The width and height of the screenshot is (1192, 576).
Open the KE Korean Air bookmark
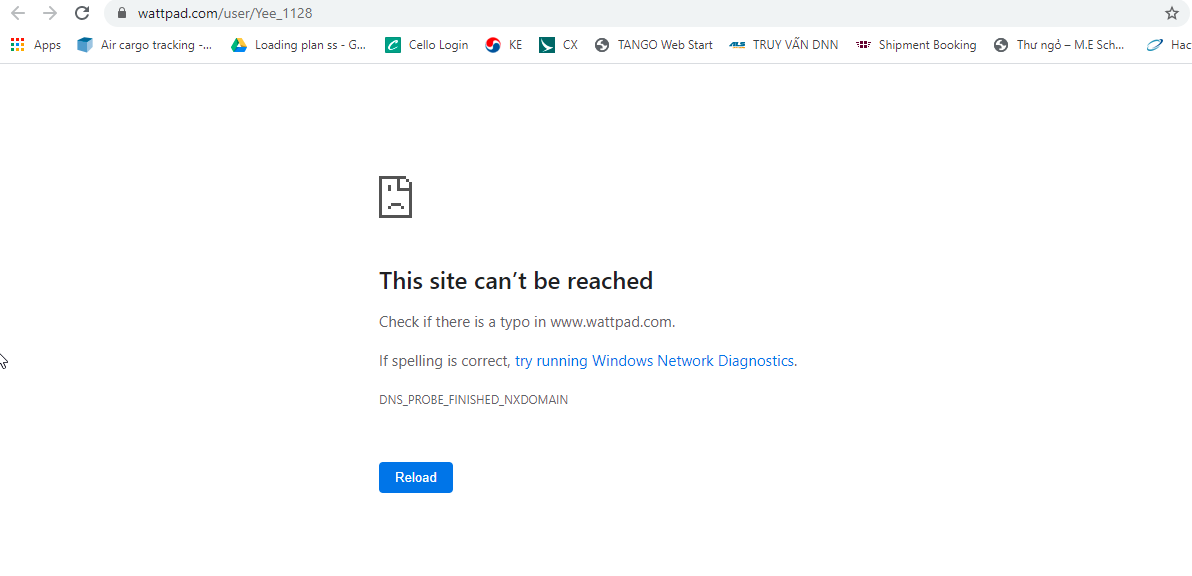point(503,45)
